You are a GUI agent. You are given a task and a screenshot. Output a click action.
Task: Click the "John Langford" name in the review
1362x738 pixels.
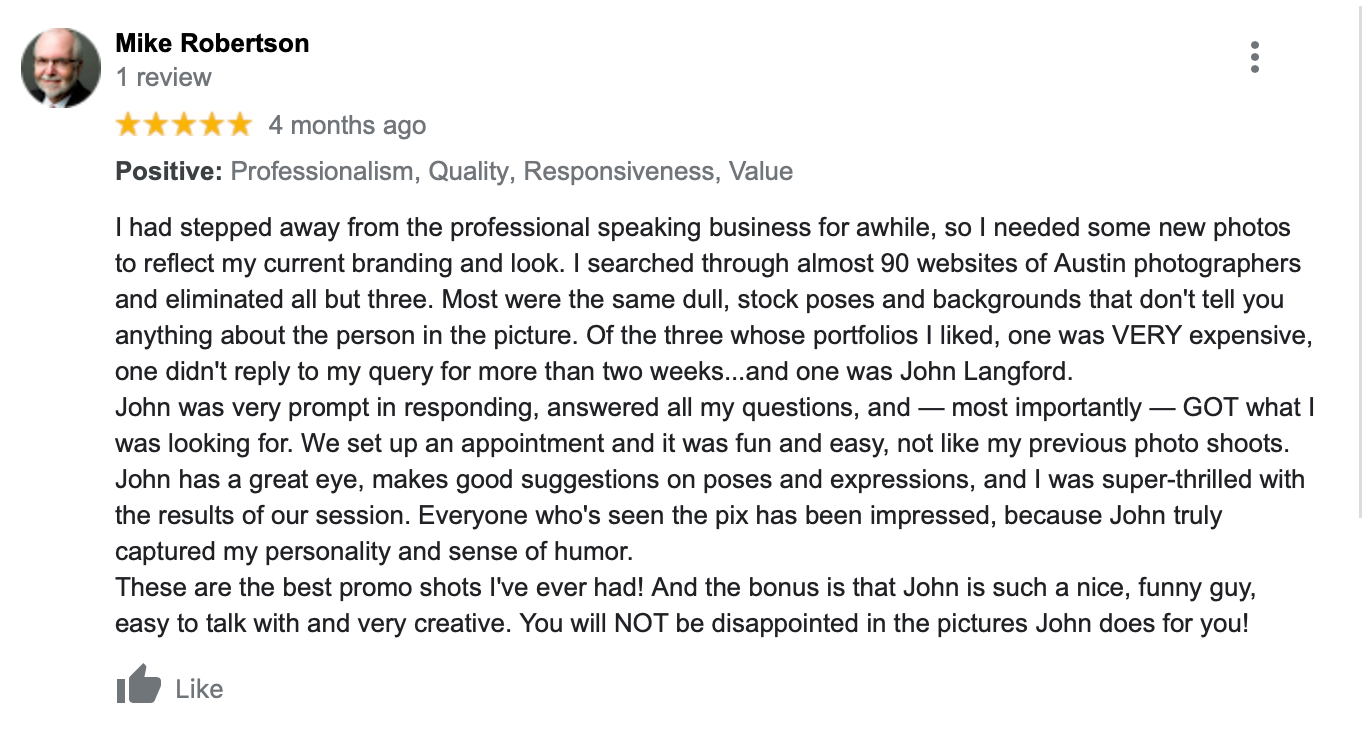coord(984,372)
